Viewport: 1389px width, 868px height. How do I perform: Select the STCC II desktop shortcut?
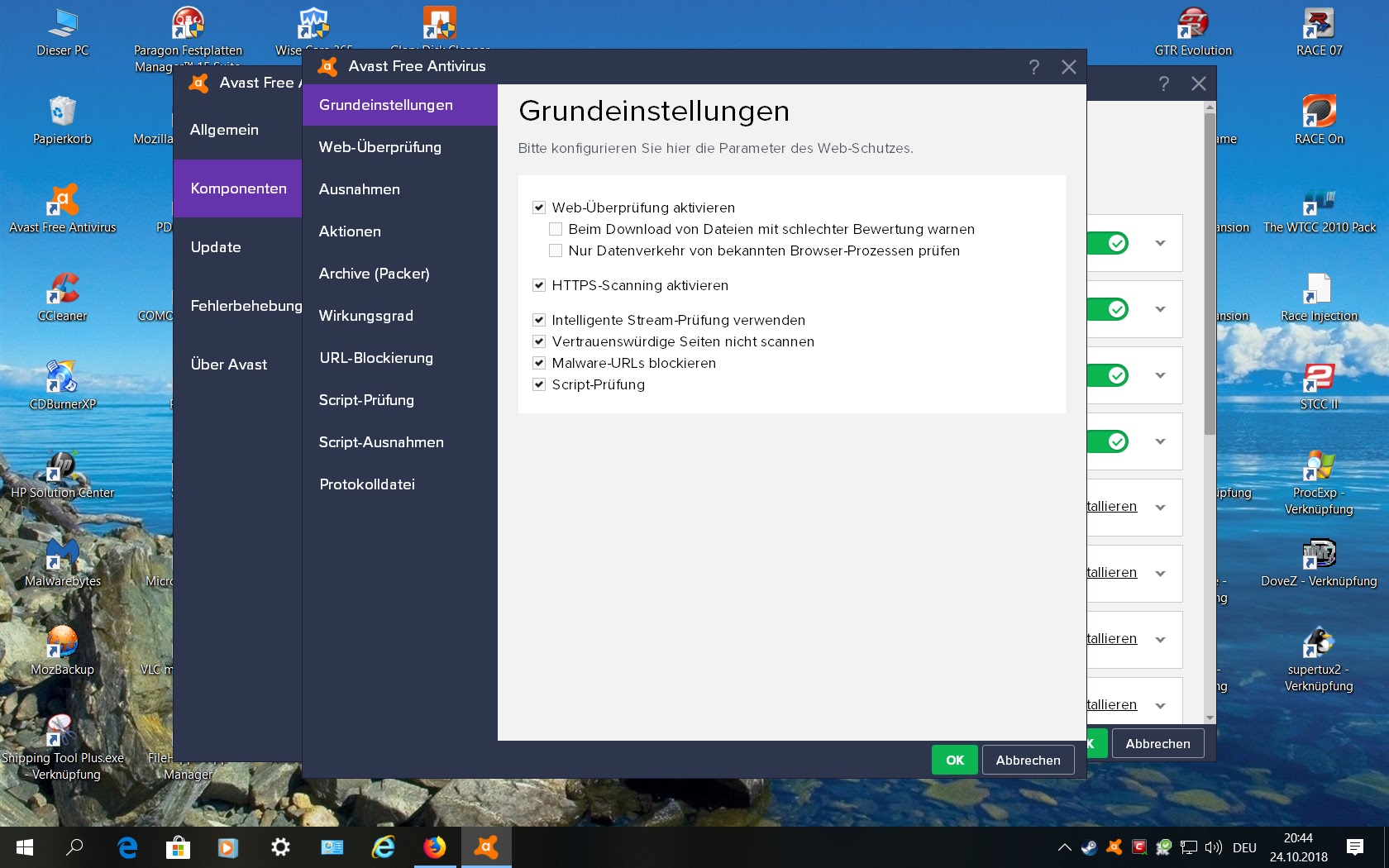click(x=1320, y=385)
